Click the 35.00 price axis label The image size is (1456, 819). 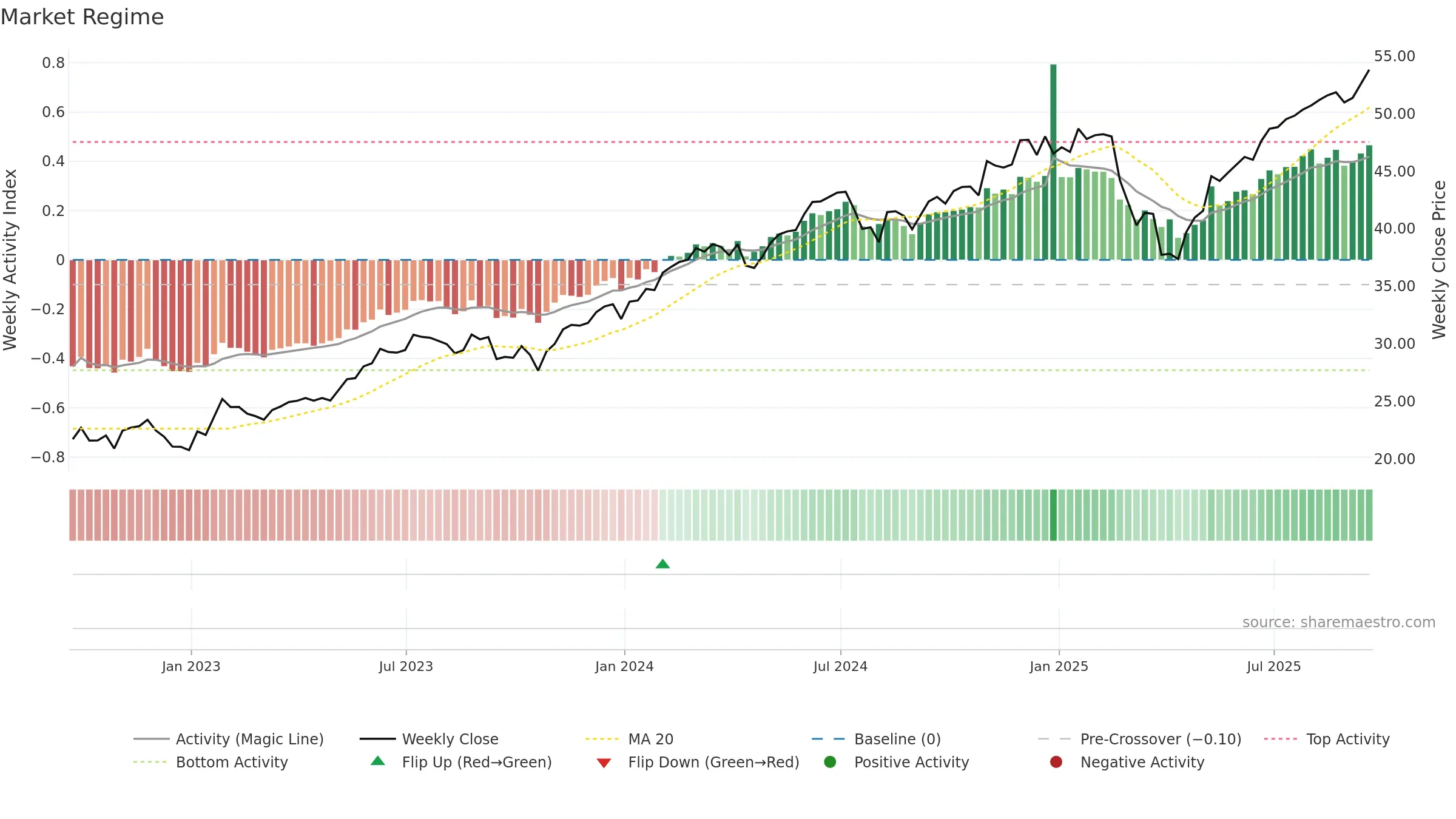pos(1394,286)
